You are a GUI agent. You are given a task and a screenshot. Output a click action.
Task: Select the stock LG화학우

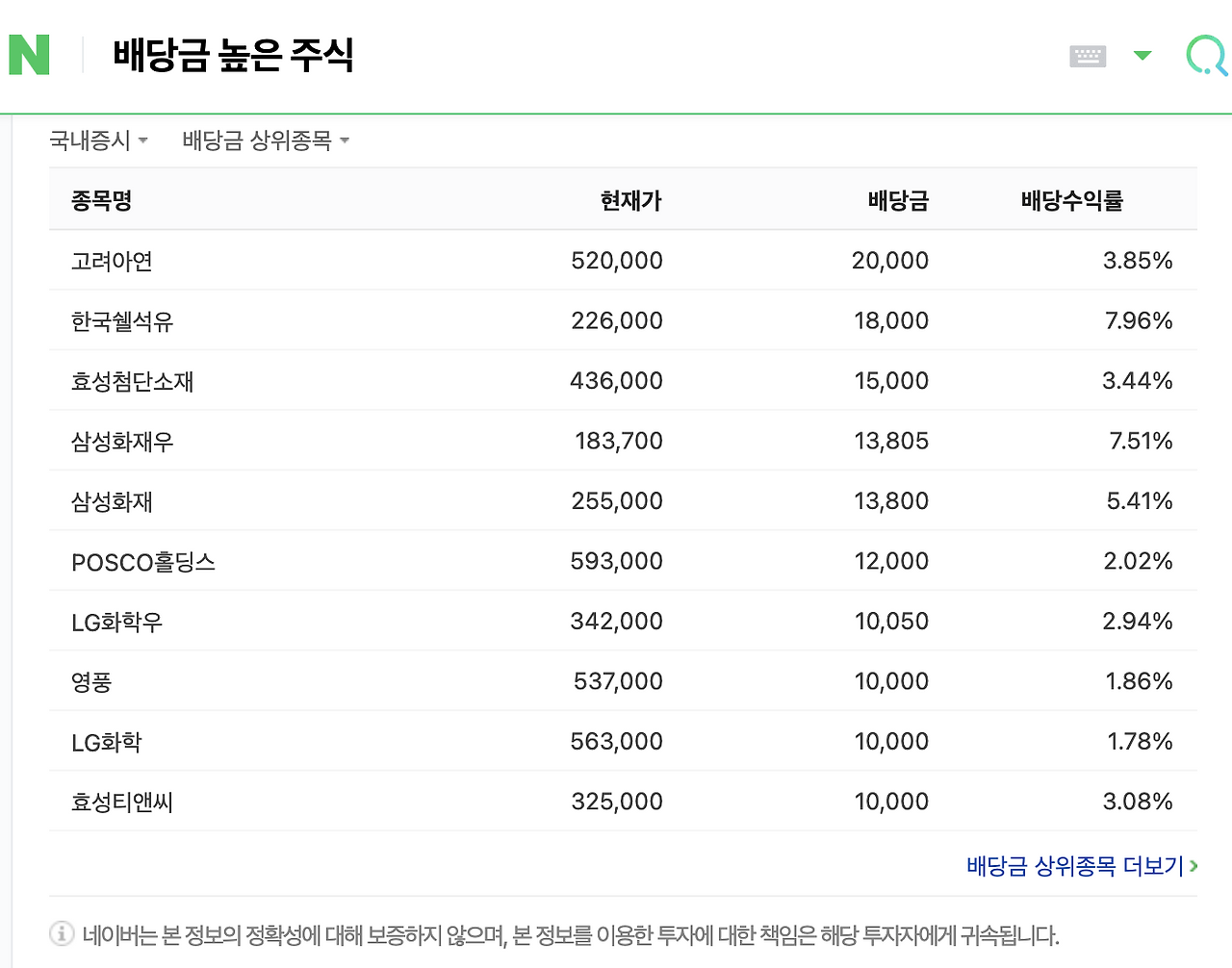tap(117, 622)
